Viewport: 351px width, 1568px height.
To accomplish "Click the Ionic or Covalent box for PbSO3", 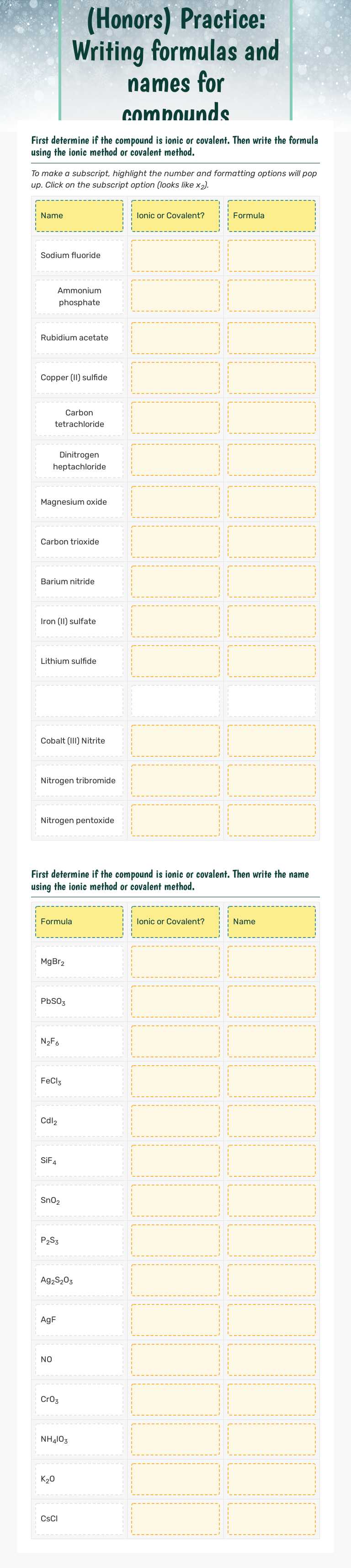I will tap(175, 1001).
